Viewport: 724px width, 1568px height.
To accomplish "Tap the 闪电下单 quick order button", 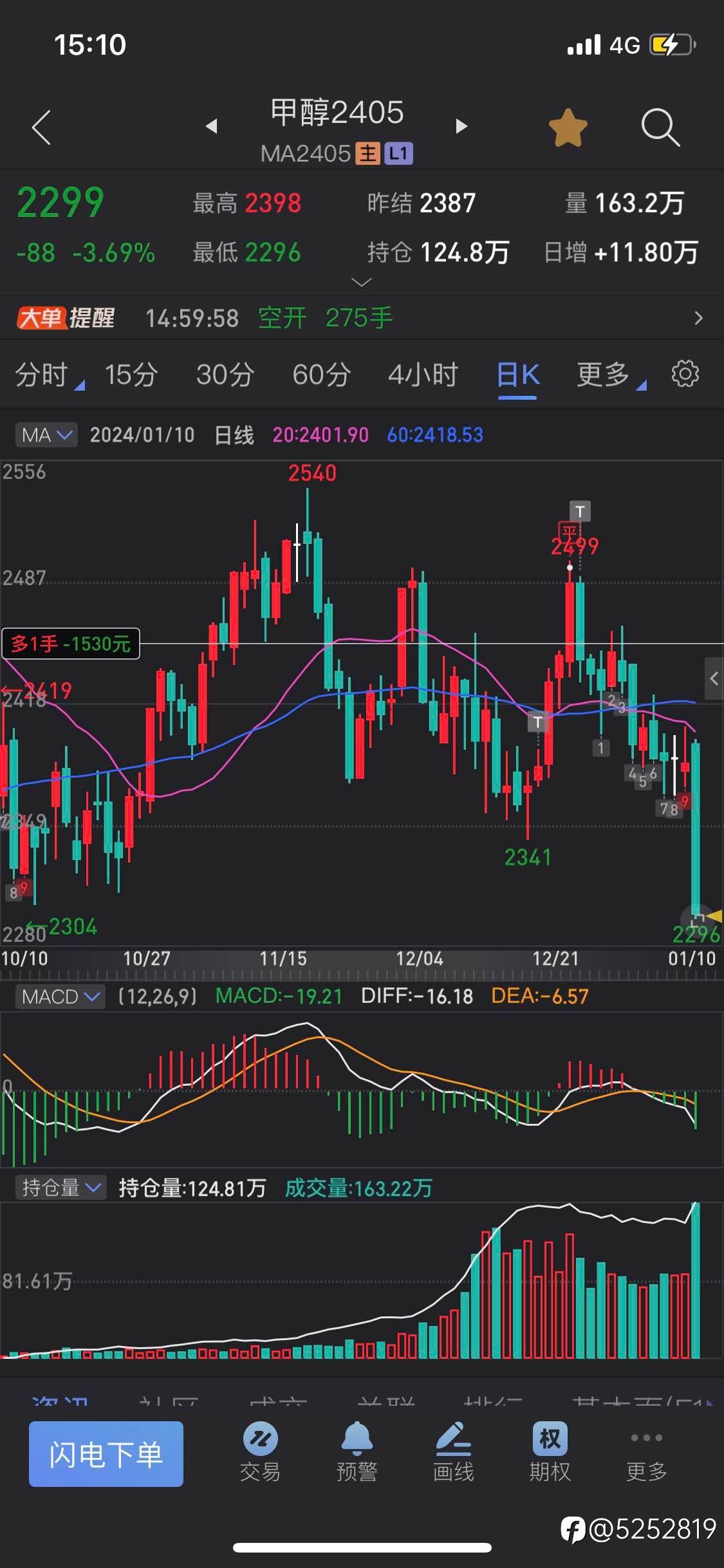I will coord(106,1454).
